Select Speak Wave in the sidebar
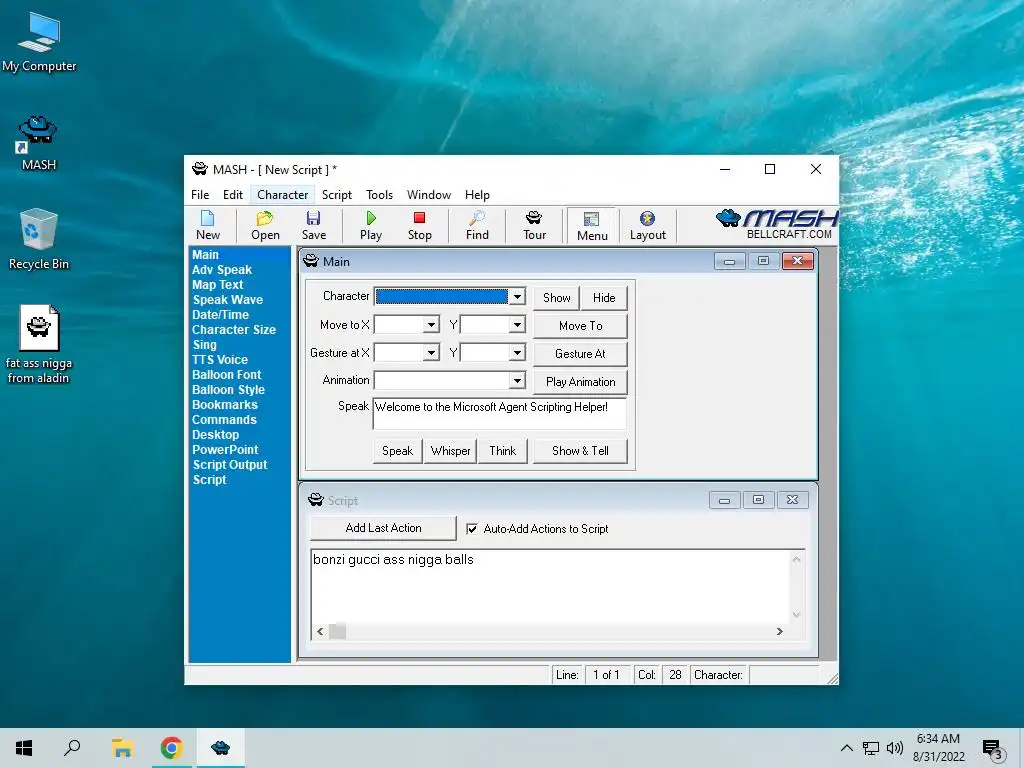This screenshot has width=1024, height=768. click(227, 300)
